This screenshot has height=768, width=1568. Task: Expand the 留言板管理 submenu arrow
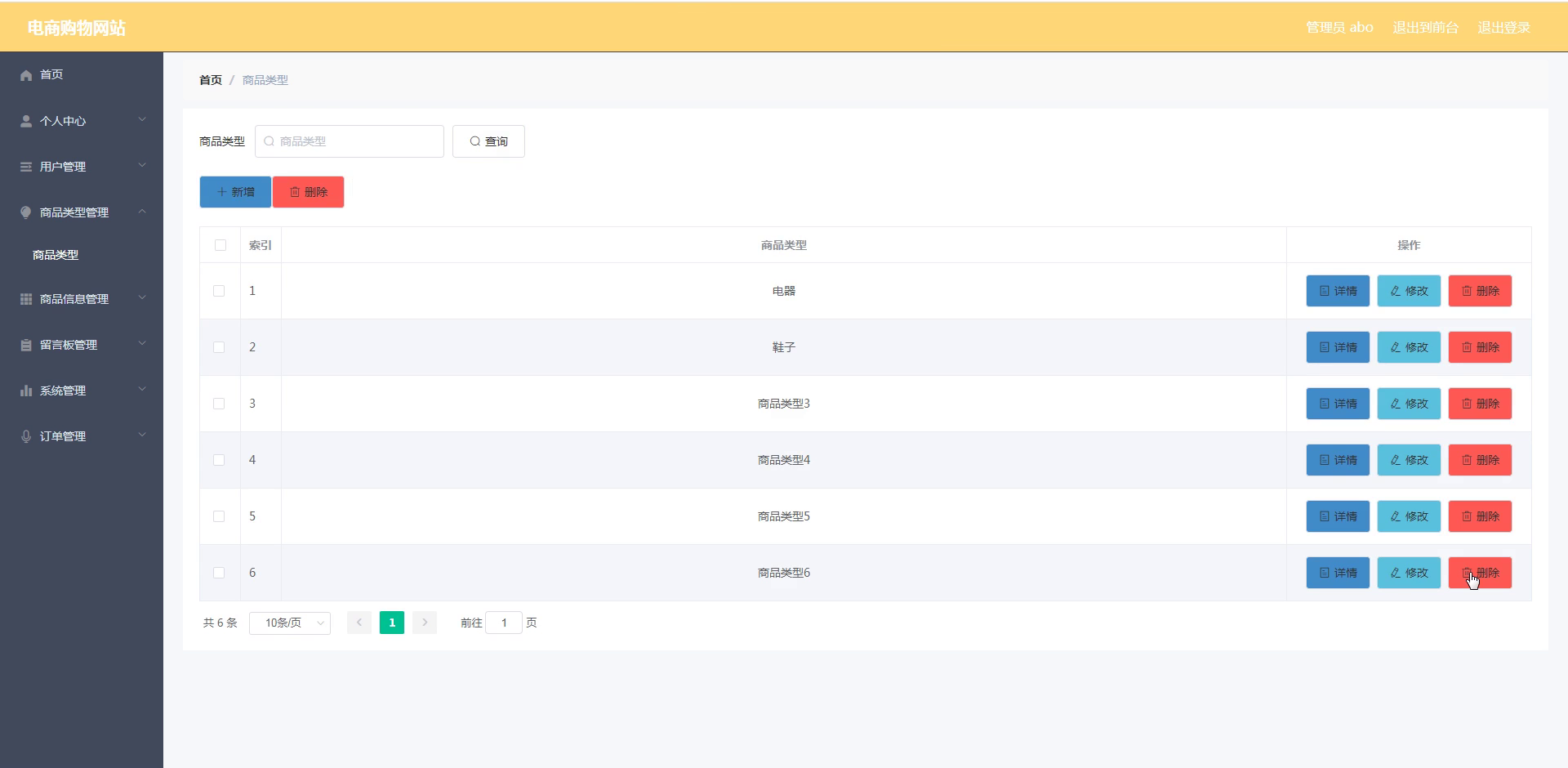point(142,344)
